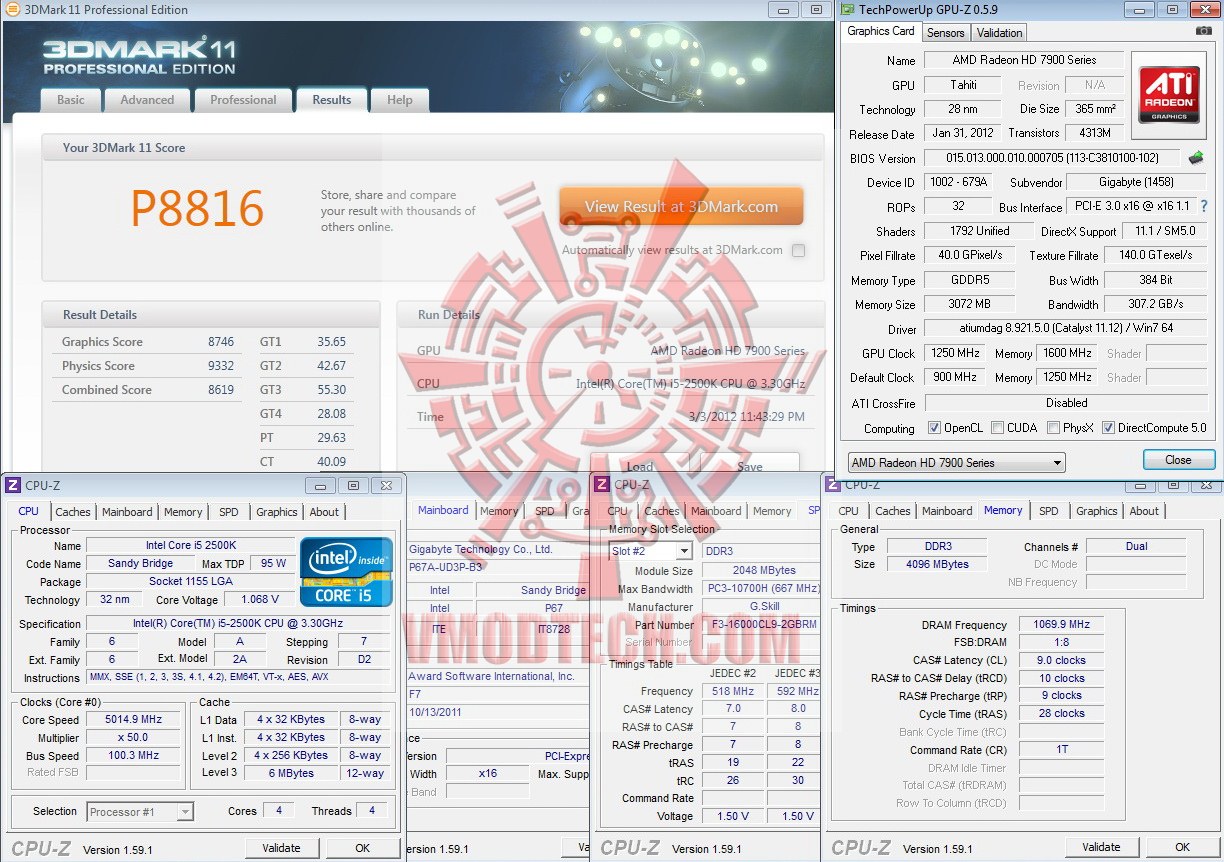The width and height of the screenshot is (1224, 862).
Task: Click the Z icon of the CPU-Z Memory Slot window
Action: click(601, 485)
